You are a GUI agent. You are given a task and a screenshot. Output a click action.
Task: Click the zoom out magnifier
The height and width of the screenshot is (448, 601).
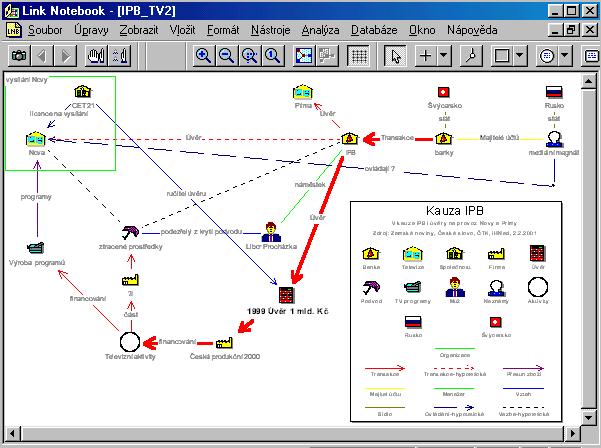tap(227, 56)
